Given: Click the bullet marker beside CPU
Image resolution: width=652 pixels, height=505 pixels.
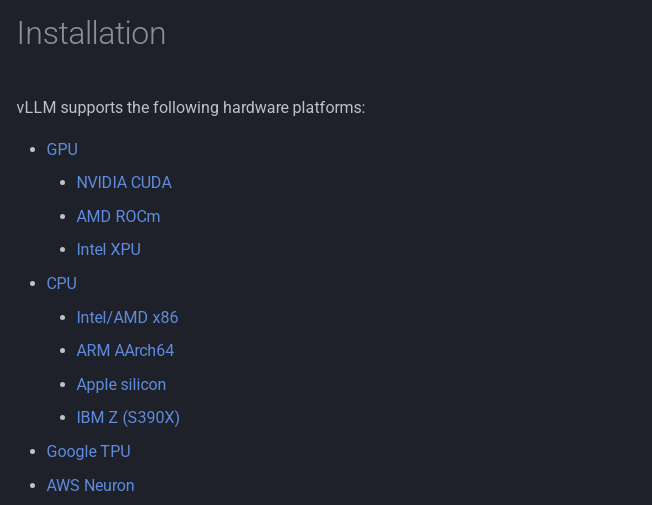Looking at the screenshot, I should tap(33, 283).
